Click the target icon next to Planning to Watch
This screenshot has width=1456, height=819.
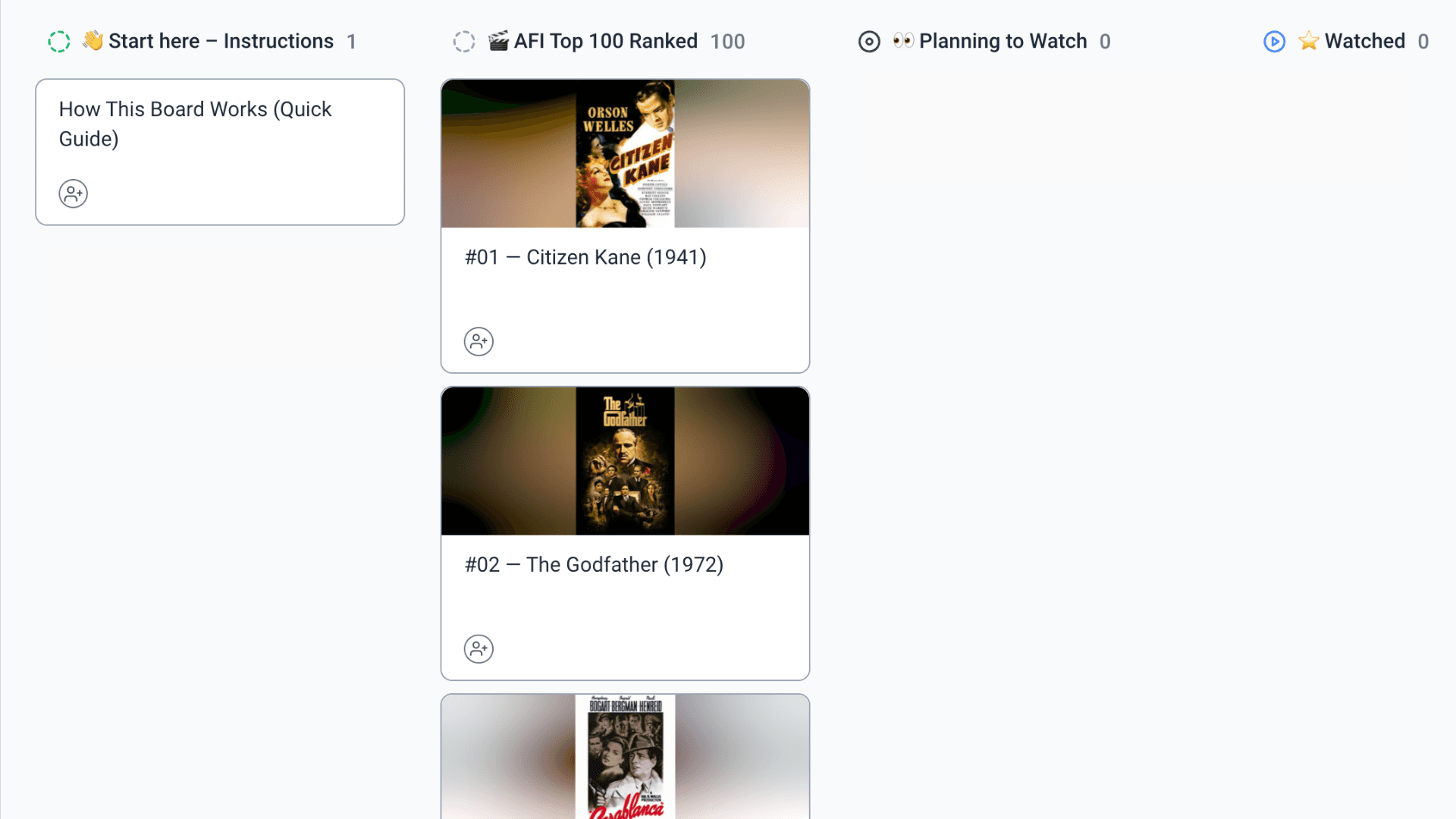click(x=869, y=42)
